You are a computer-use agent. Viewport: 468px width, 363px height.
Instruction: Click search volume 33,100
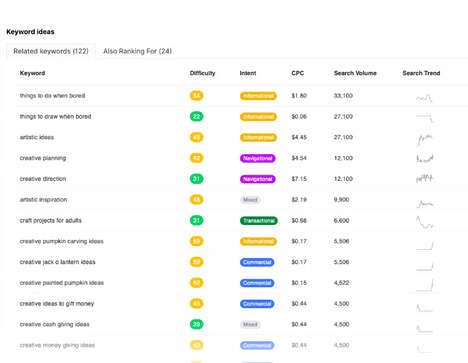343,96
